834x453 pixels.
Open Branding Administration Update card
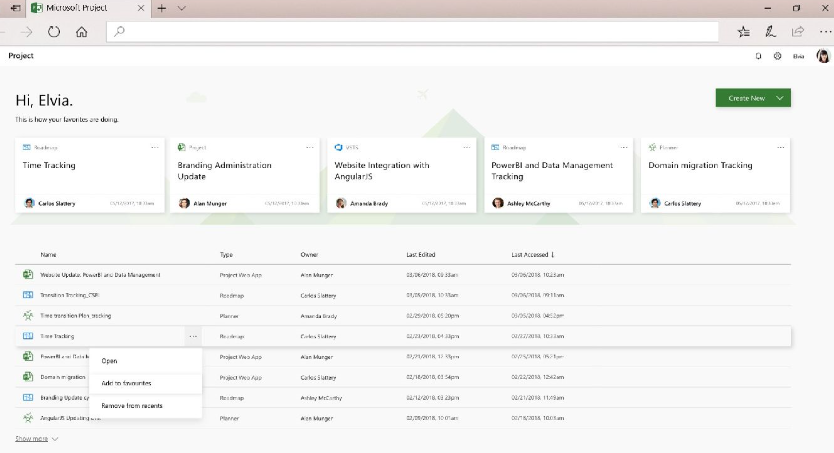point(245,175)
